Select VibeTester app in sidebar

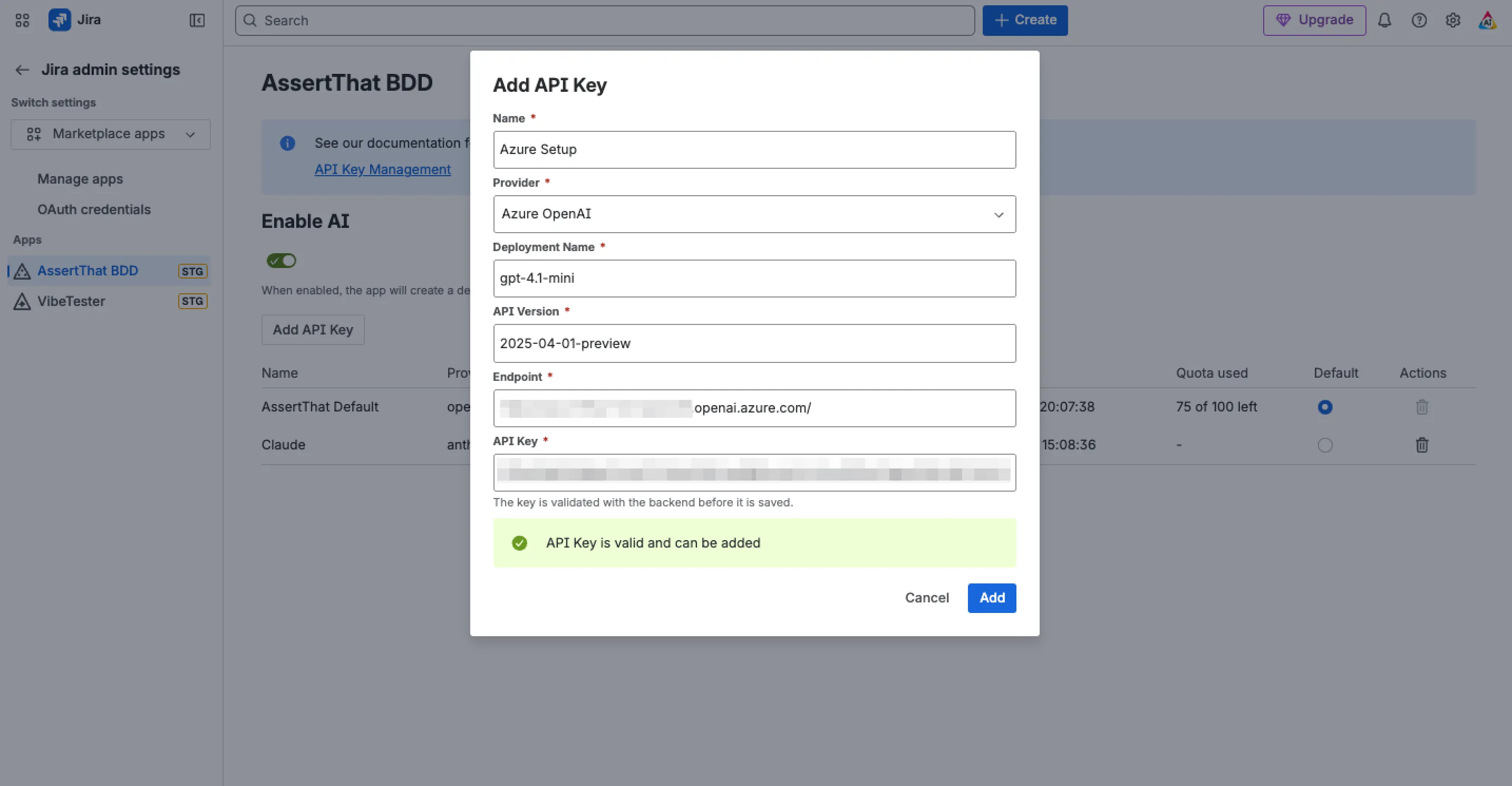pos(109,301)
